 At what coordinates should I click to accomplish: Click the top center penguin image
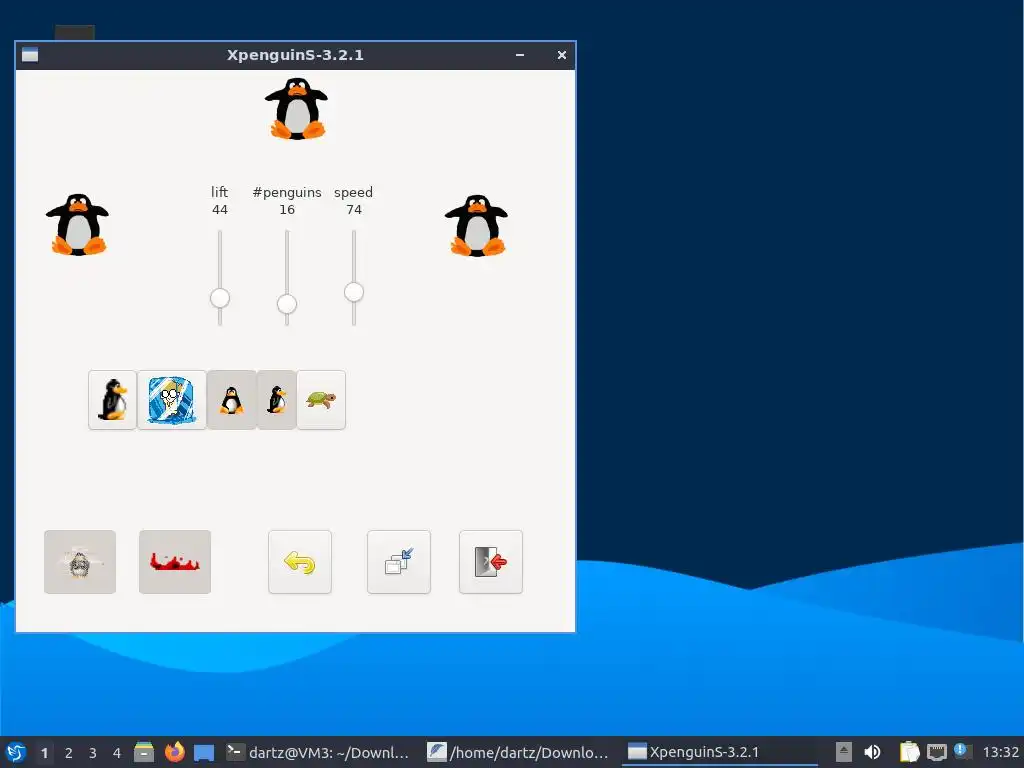point(296,108)
